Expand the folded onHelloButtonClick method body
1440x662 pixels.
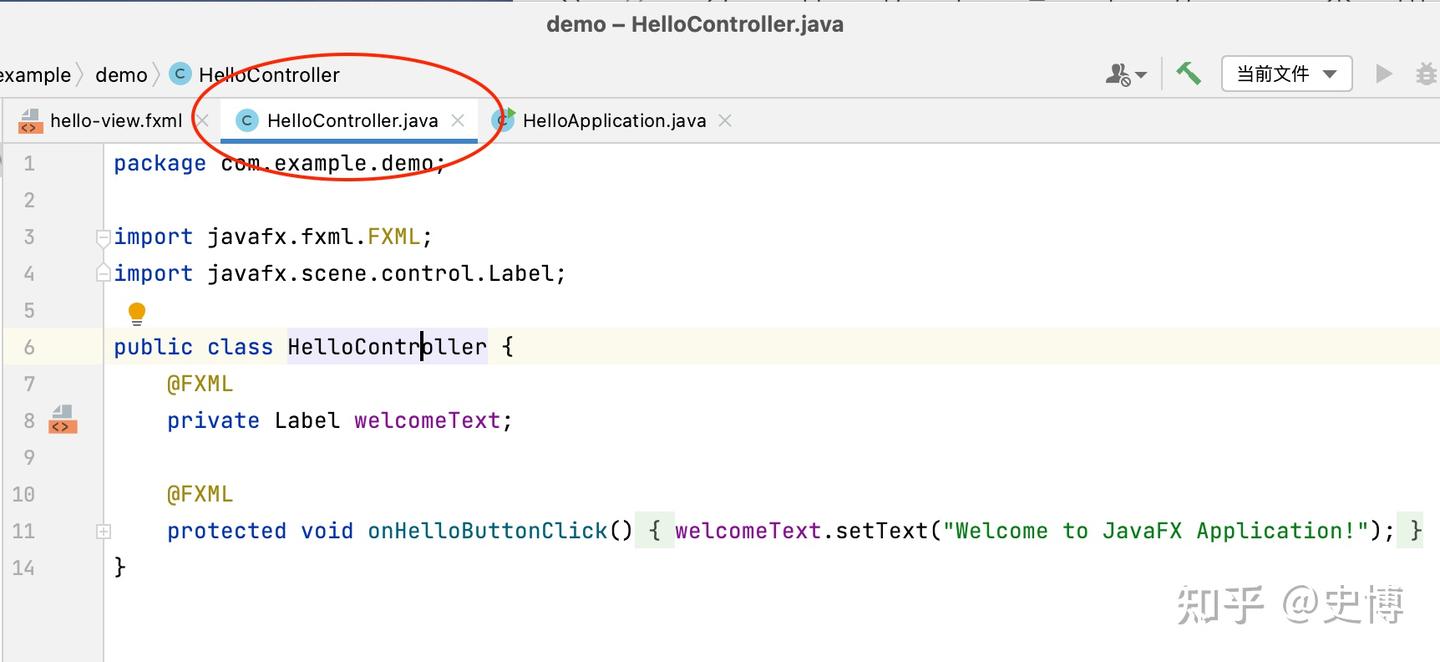point(103,531)
